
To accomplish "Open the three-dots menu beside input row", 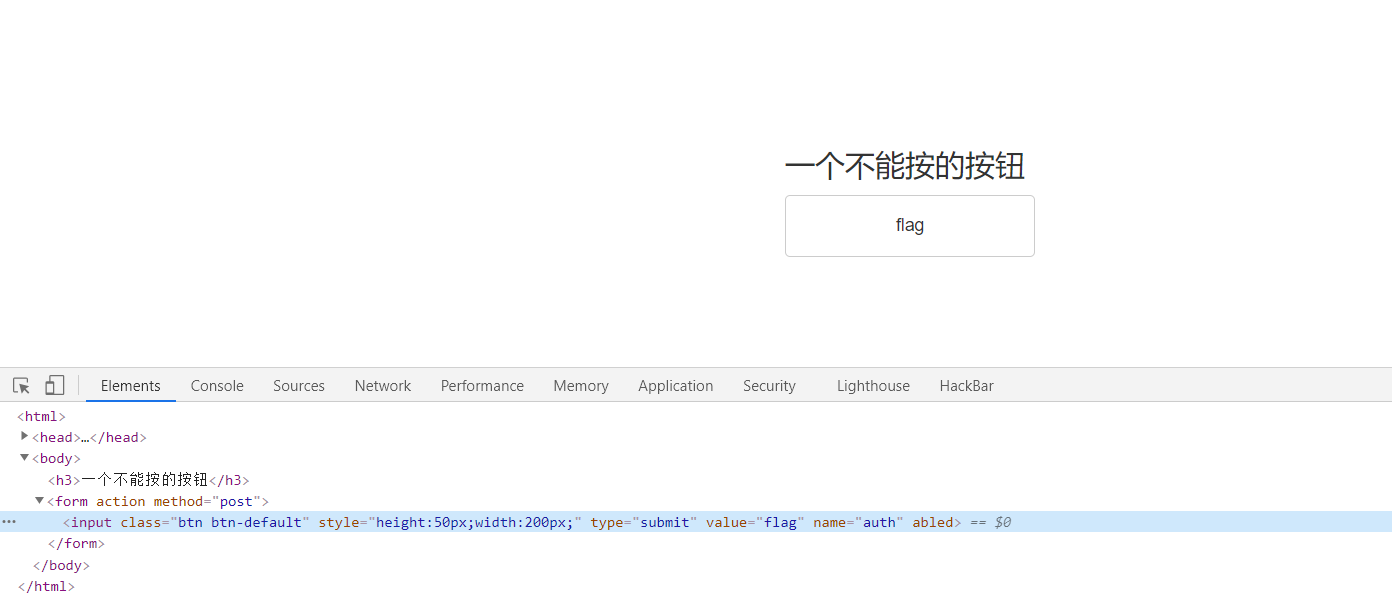I will 9,522.
